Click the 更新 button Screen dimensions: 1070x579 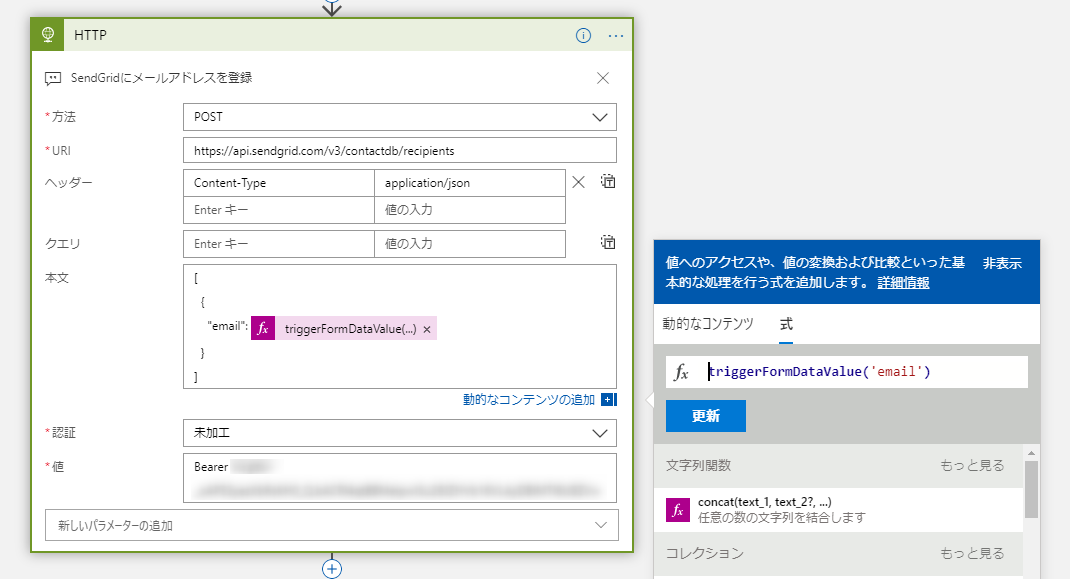(706, 416)
